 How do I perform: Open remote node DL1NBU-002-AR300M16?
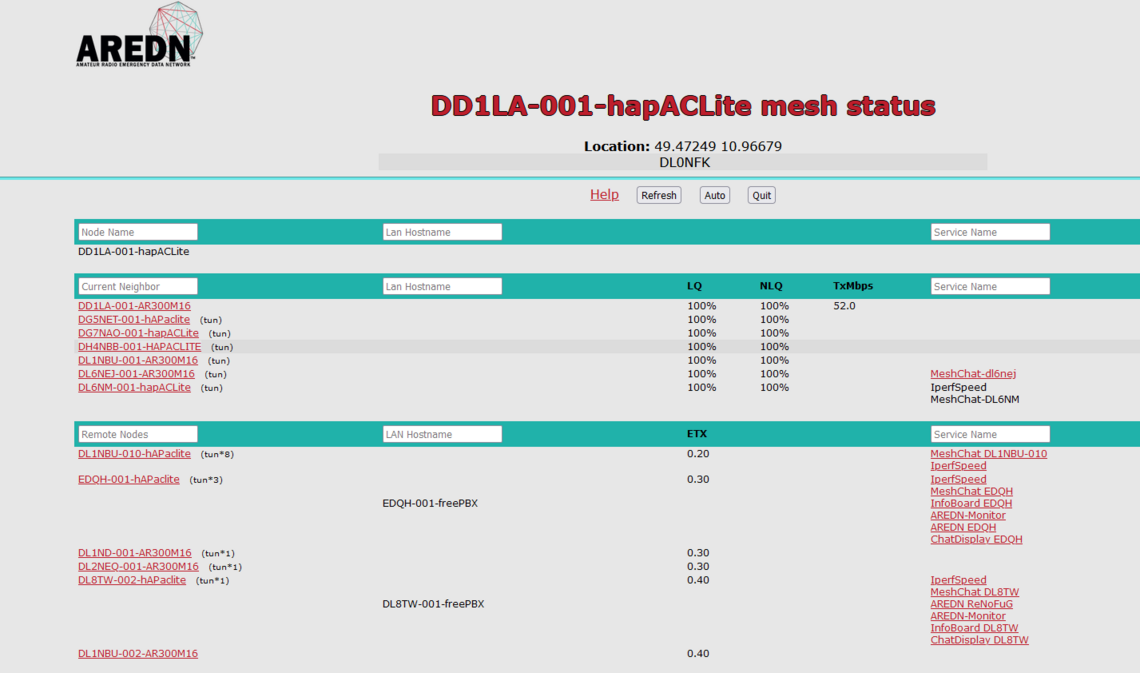point(138,654)
